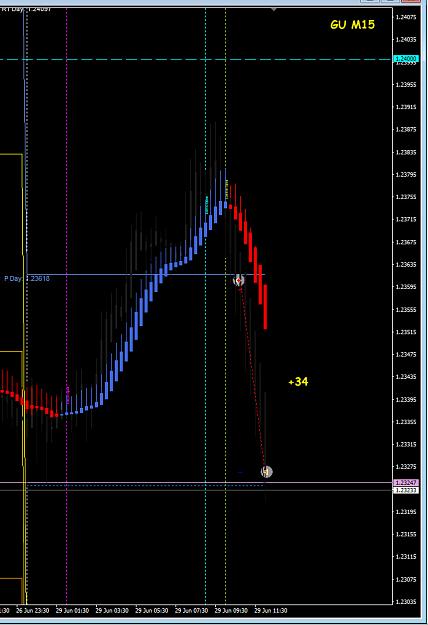Click the 29 Jun 09:30 time label
This screenshot has width=428, height=625.
tap(231, 611)
